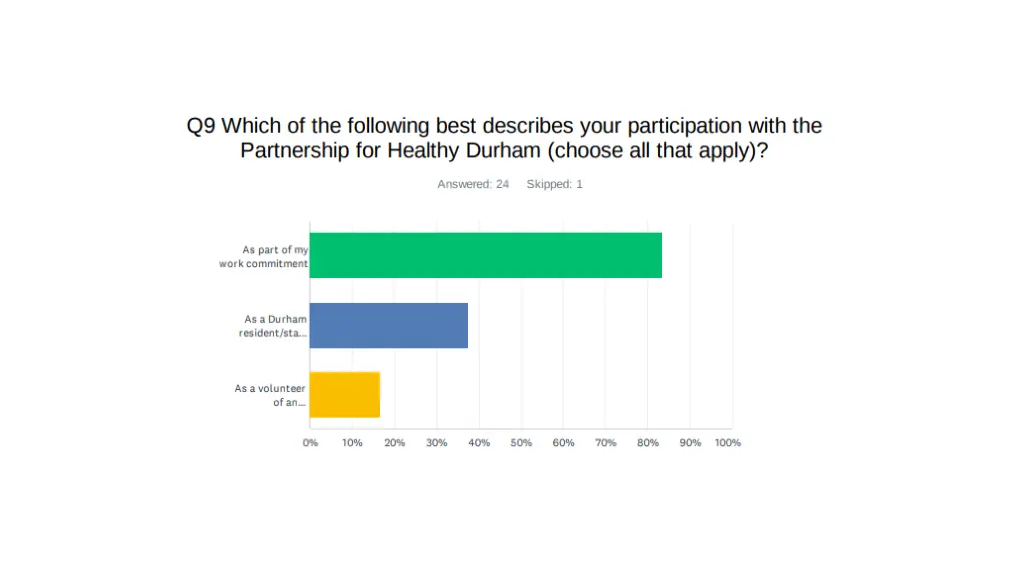The width and height of the screenshot is (1024, 576).
Task: Click the 'Skipped: 1' text
Action: pyautogui.click(x=554, y=184)
